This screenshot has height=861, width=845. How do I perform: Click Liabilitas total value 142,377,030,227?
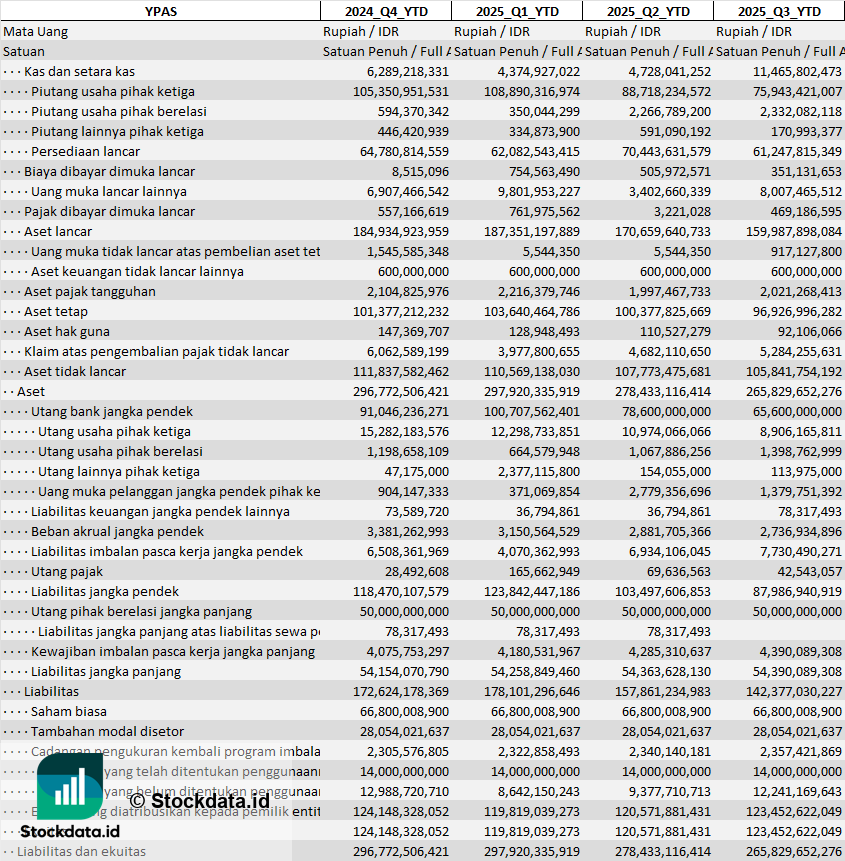pyautogui.click(x=793, y=692)
